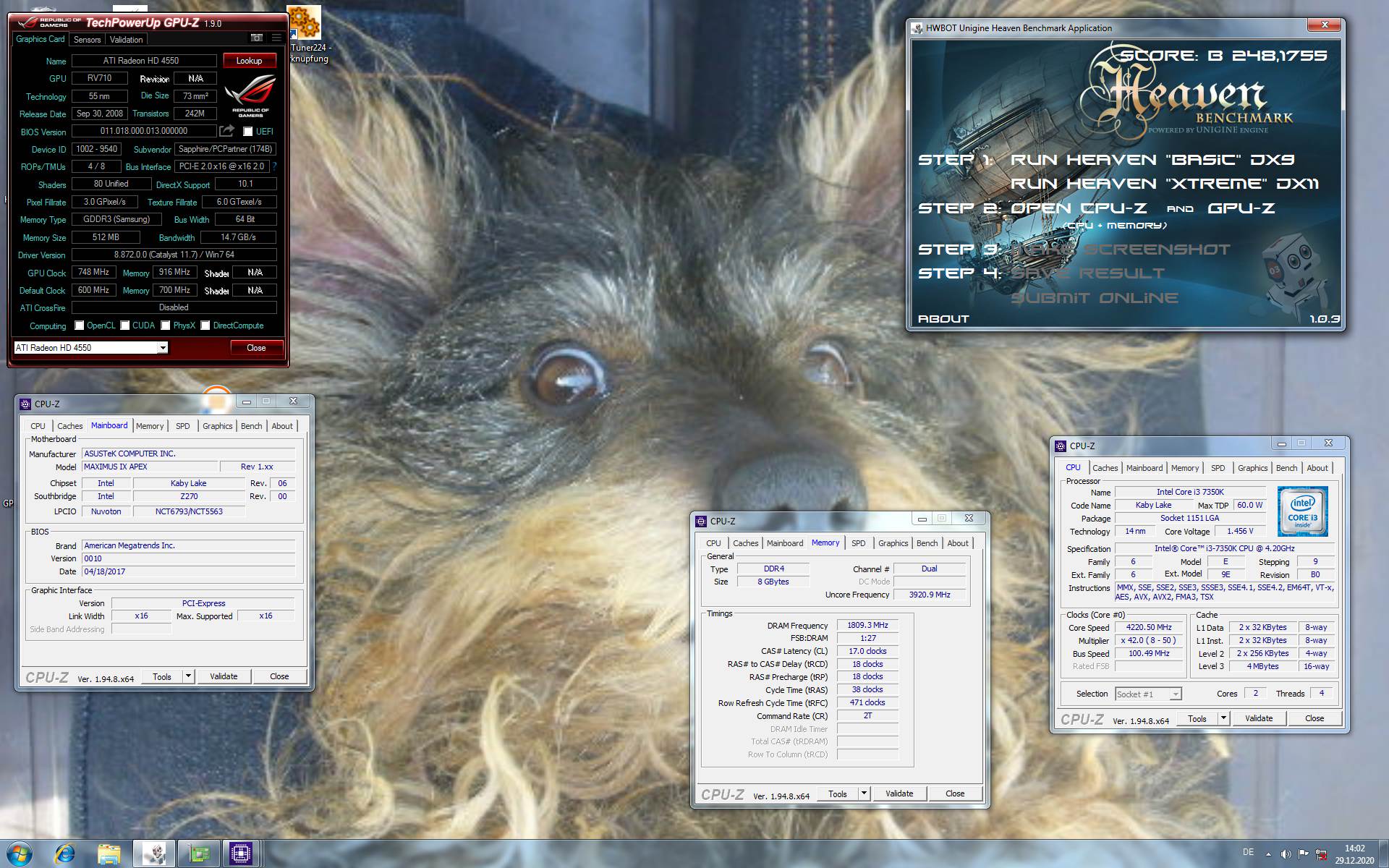Click the GPU-Z screenshot camera icon

pyautogui.click(x=256, y=38)
